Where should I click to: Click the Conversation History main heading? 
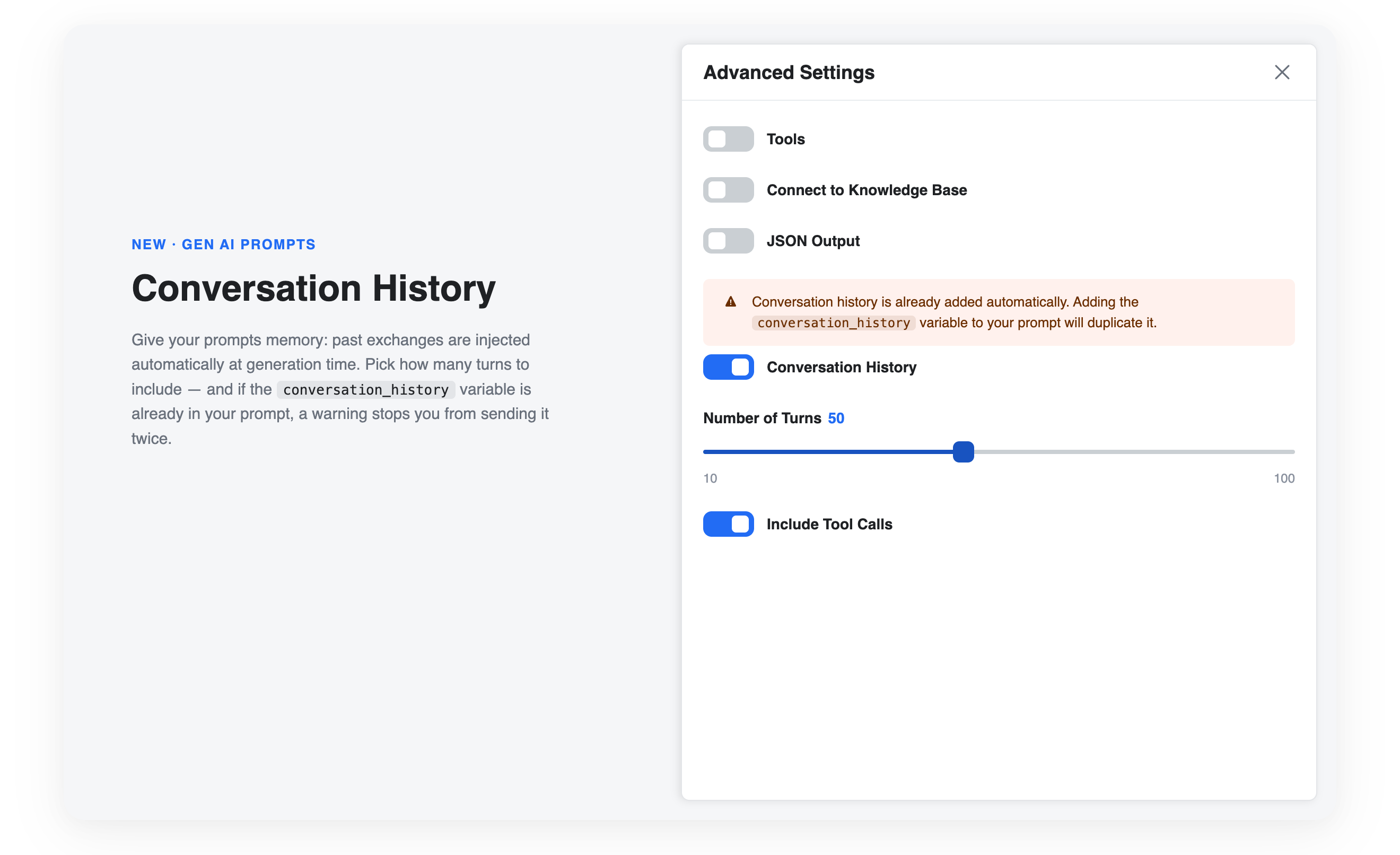pos(313,289)
